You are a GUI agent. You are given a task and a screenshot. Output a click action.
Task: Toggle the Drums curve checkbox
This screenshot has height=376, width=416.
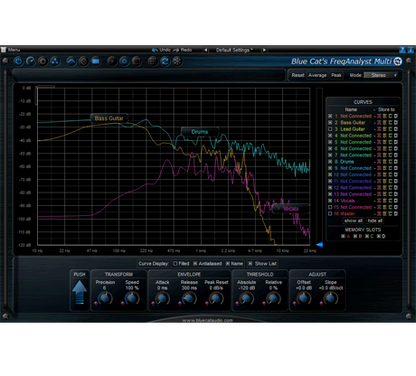click(330, 162)
